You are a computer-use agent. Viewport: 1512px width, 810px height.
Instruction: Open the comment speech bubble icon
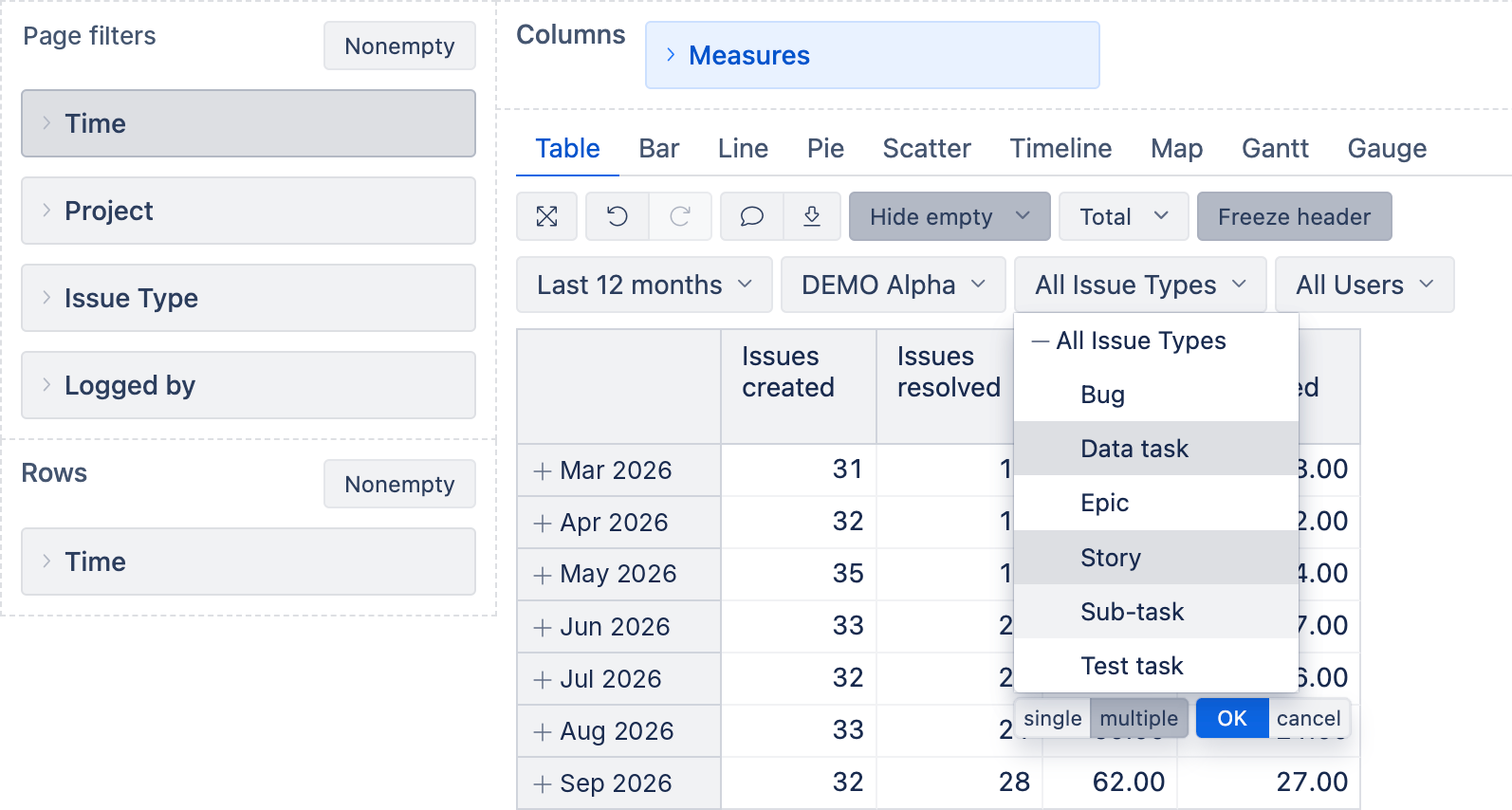tap(752, 216)
